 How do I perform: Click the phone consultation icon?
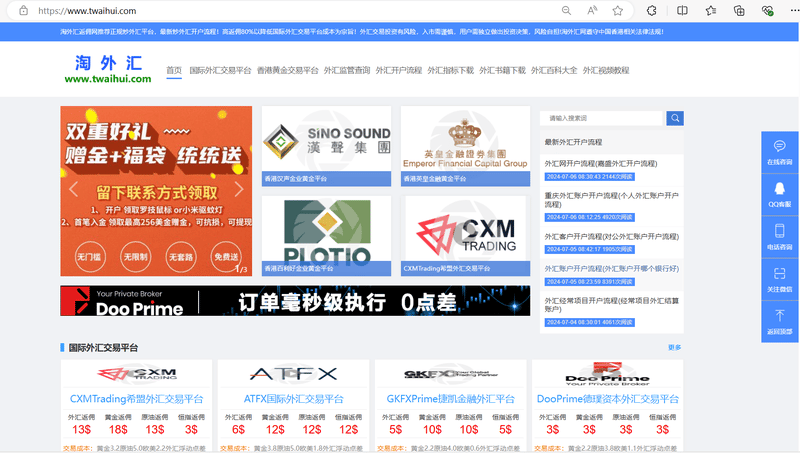tap(780, 237)
